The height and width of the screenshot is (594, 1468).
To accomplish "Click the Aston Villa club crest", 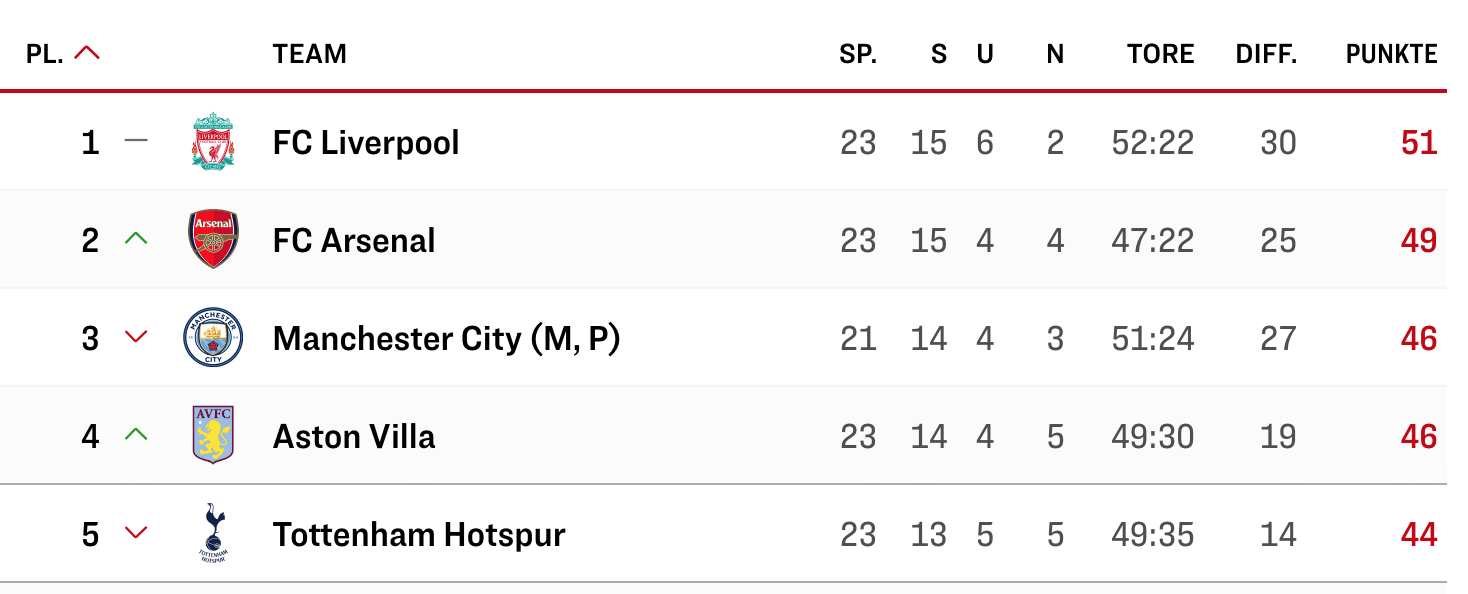I will [213, 436].
